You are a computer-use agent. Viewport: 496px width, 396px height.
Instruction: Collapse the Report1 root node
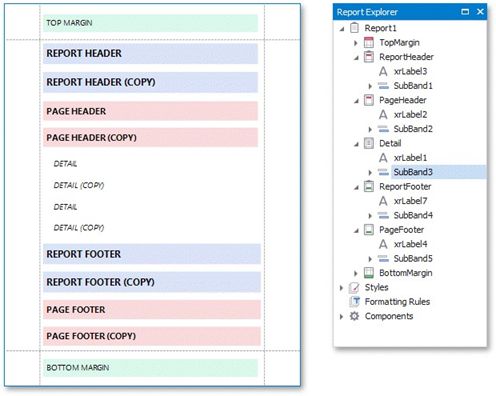342,29
